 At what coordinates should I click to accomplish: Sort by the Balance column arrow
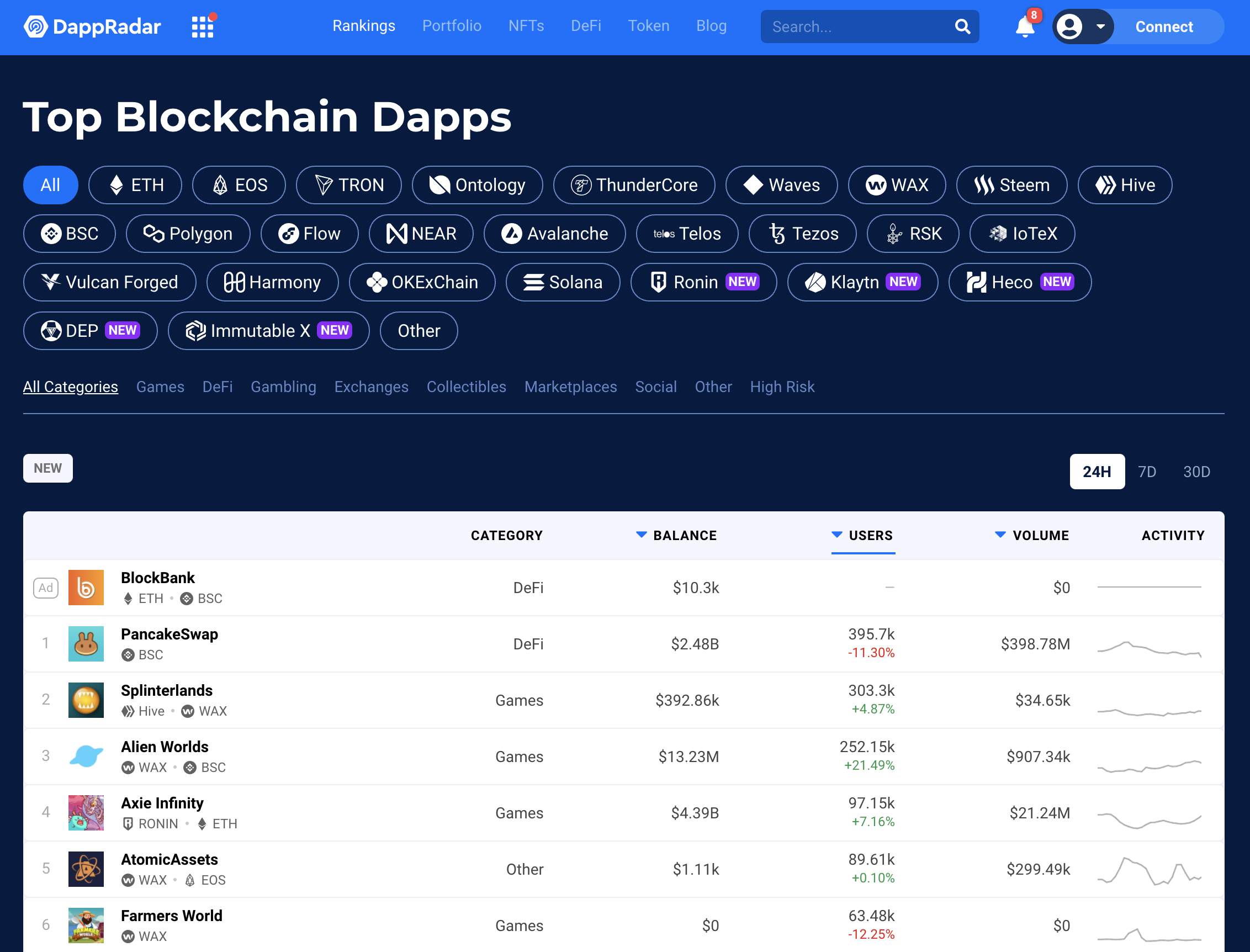(641, 535)
